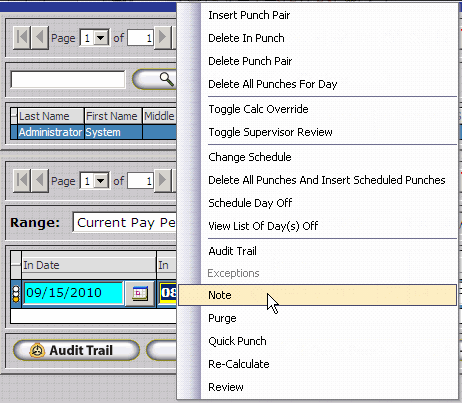
Task: Click the magnifying glass search button
Action: (155, 79)
